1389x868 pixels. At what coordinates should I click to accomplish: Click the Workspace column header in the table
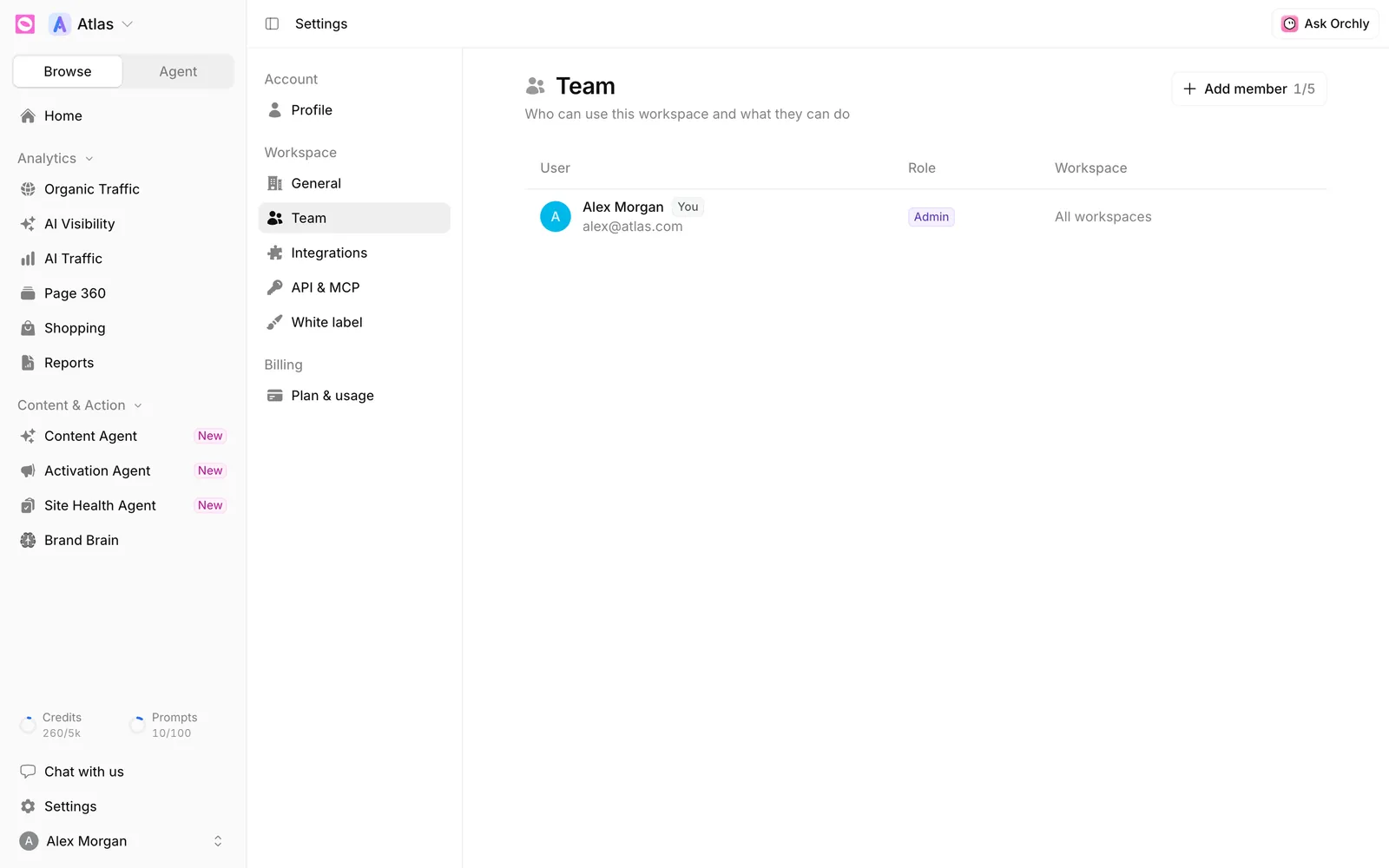(x=1091, y=168)
